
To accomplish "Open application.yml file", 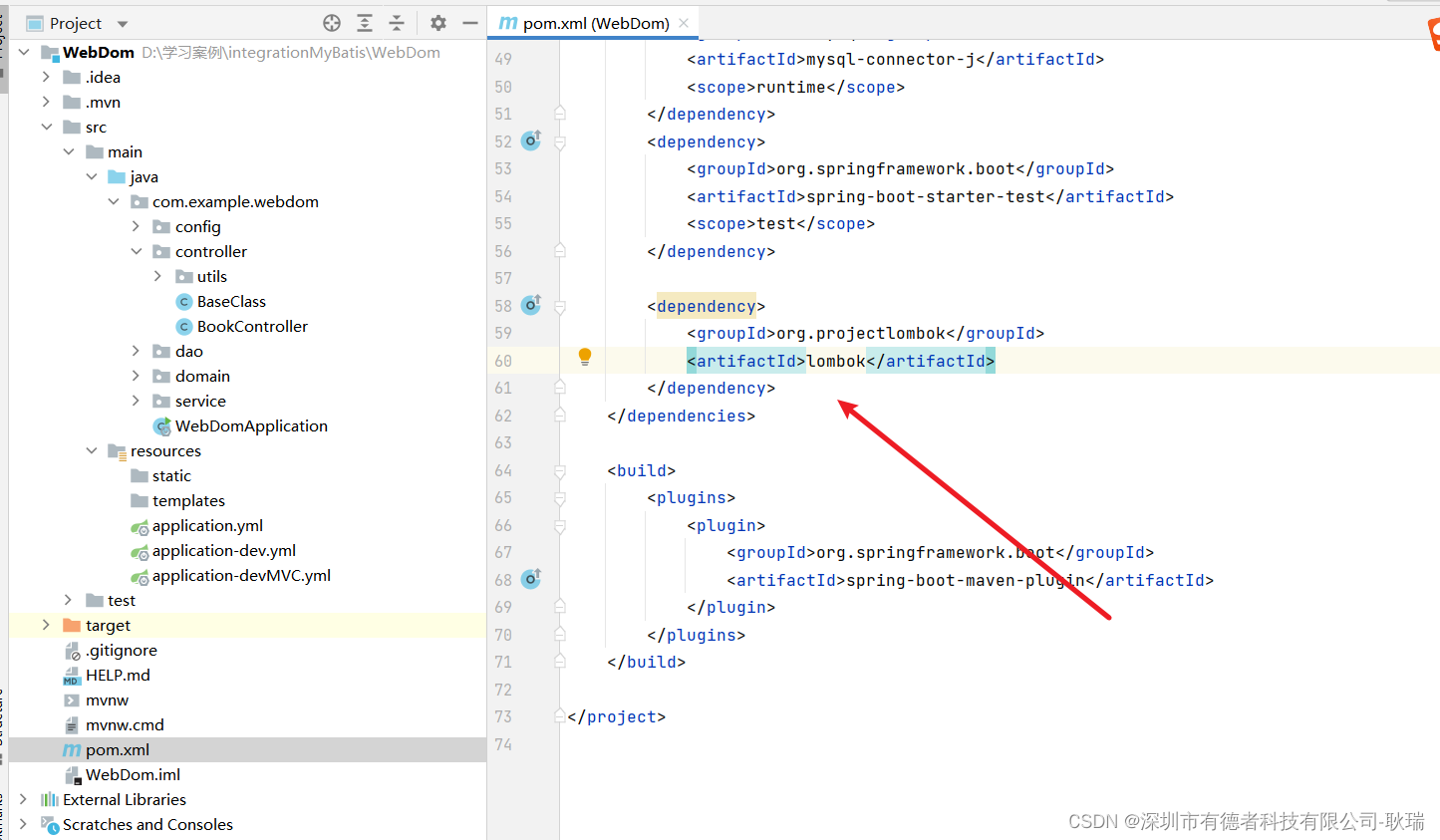I will coord(207,525).
